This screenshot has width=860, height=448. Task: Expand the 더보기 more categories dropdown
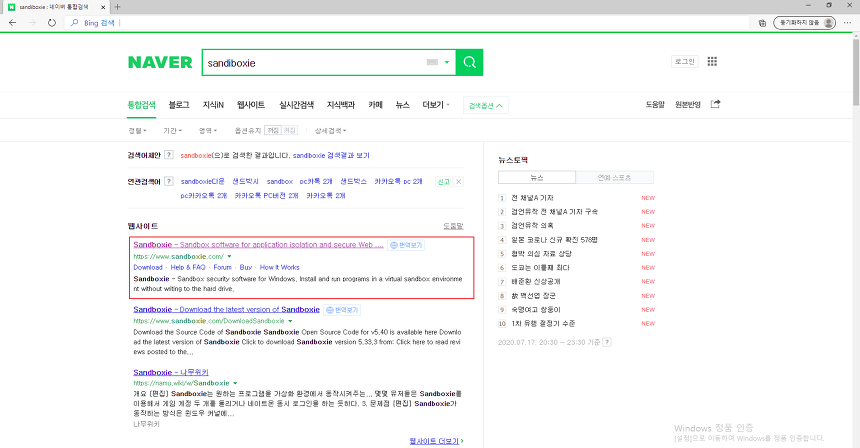(x=434, y=104)
